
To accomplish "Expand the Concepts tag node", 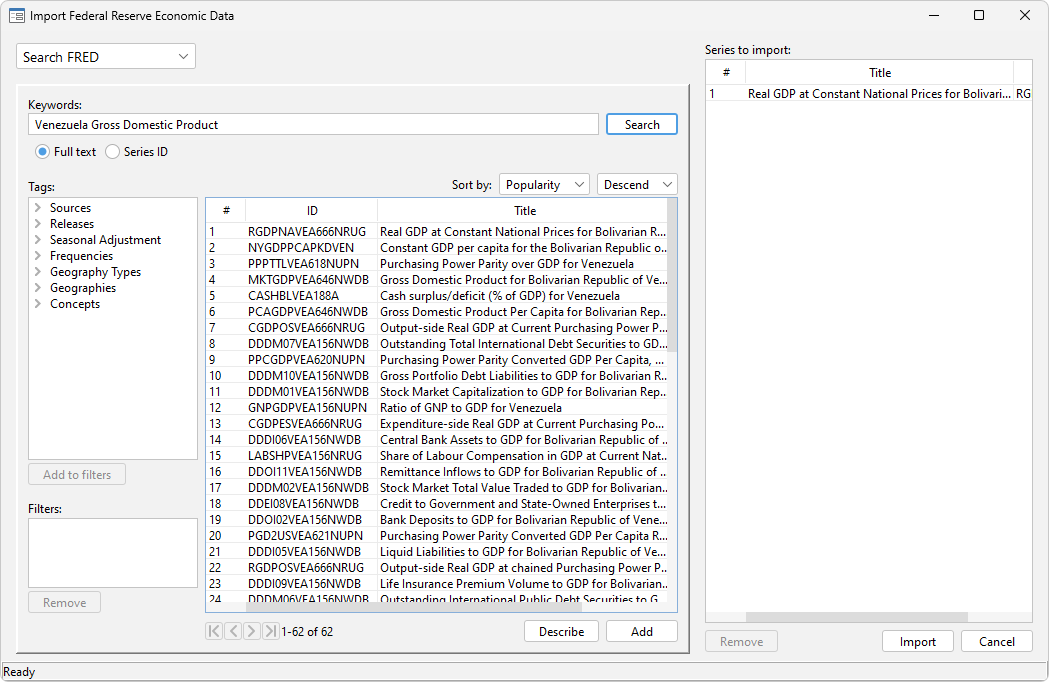I will pos(38,304).
